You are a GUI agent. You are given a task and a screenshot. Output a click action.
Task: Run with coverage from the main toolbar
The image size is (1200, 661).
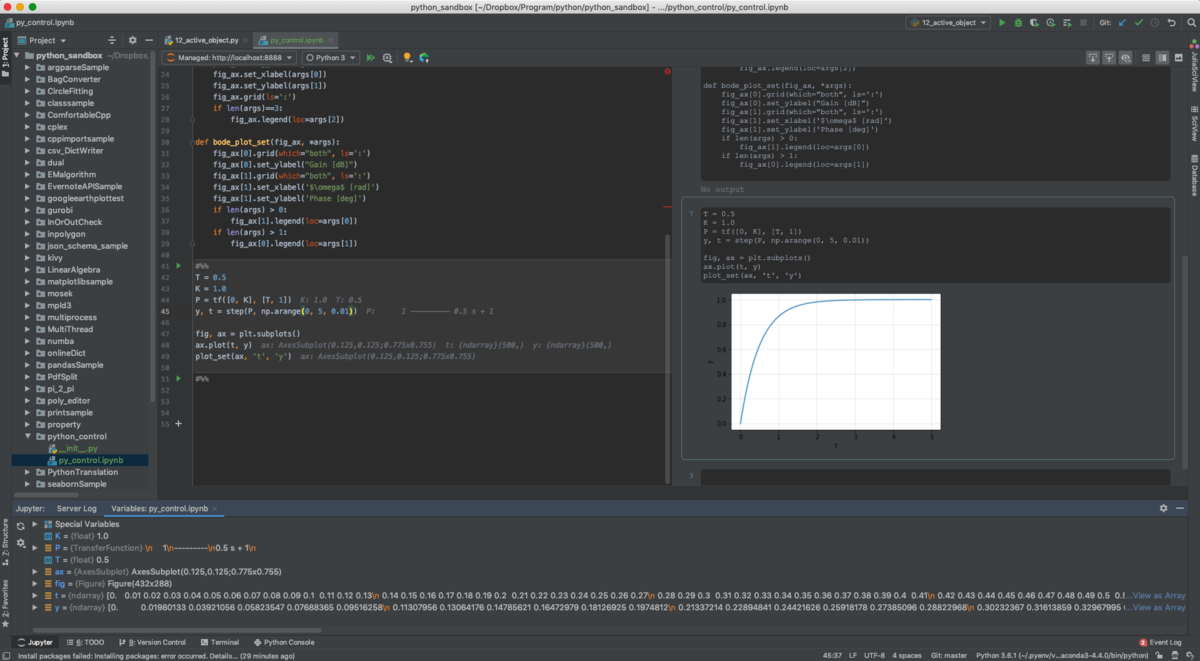coord(1034,22)
